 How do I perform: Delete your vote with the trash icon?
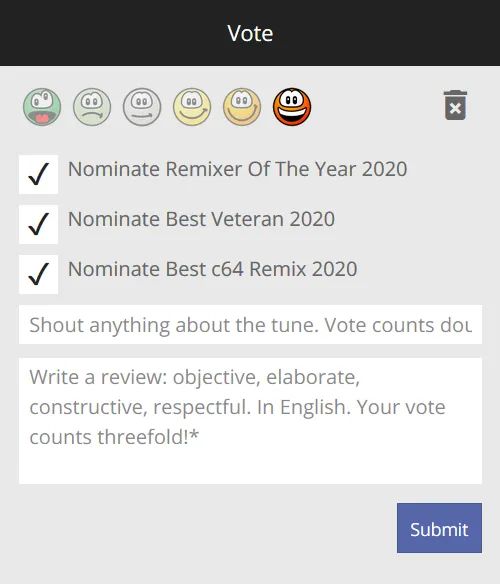[x=455, y=105]
